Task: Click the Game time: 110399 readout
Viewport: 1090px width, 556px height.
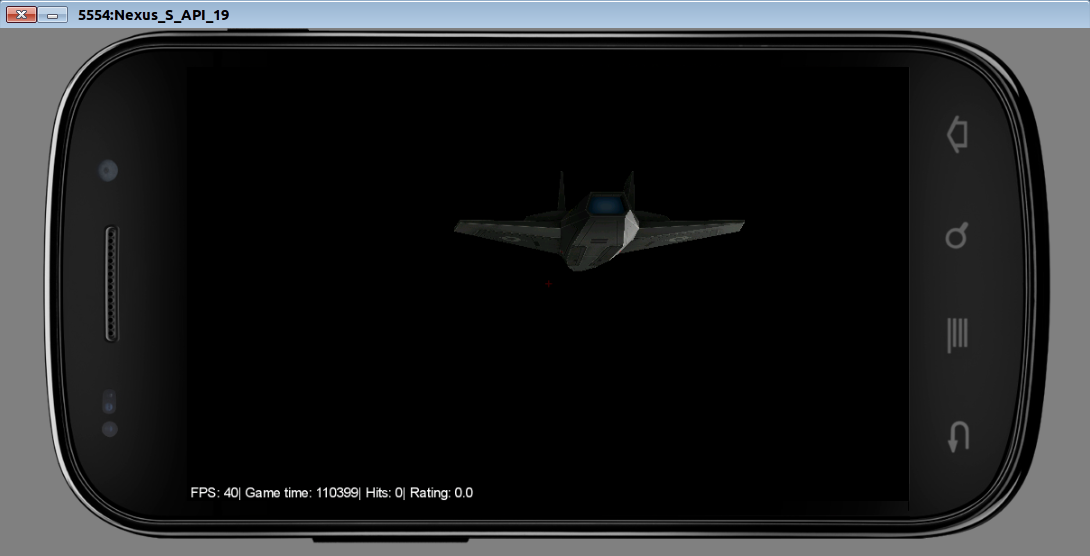Action: [x=301, y=493]
